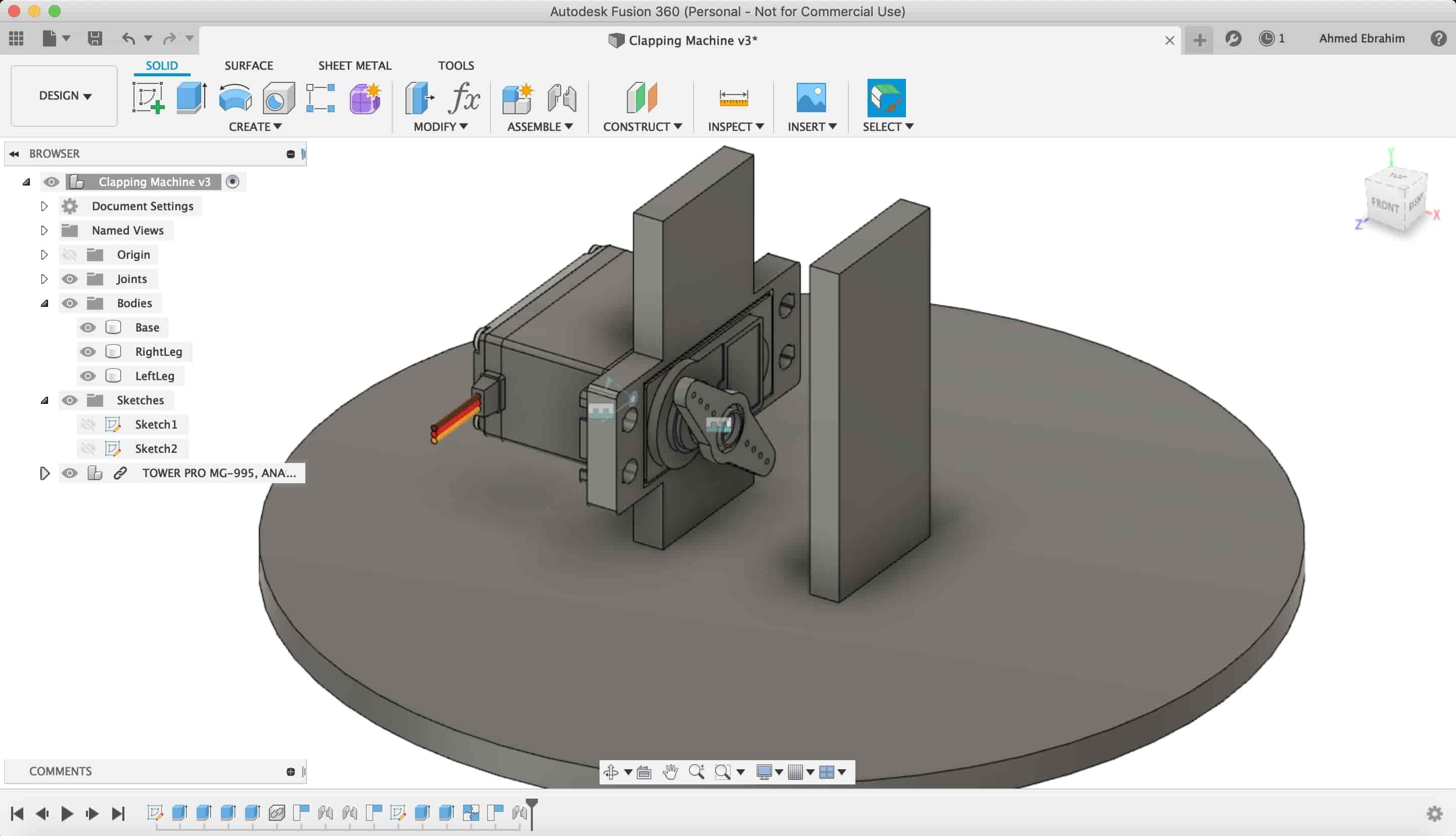Collapse the Sketches folder

(44, 400)
